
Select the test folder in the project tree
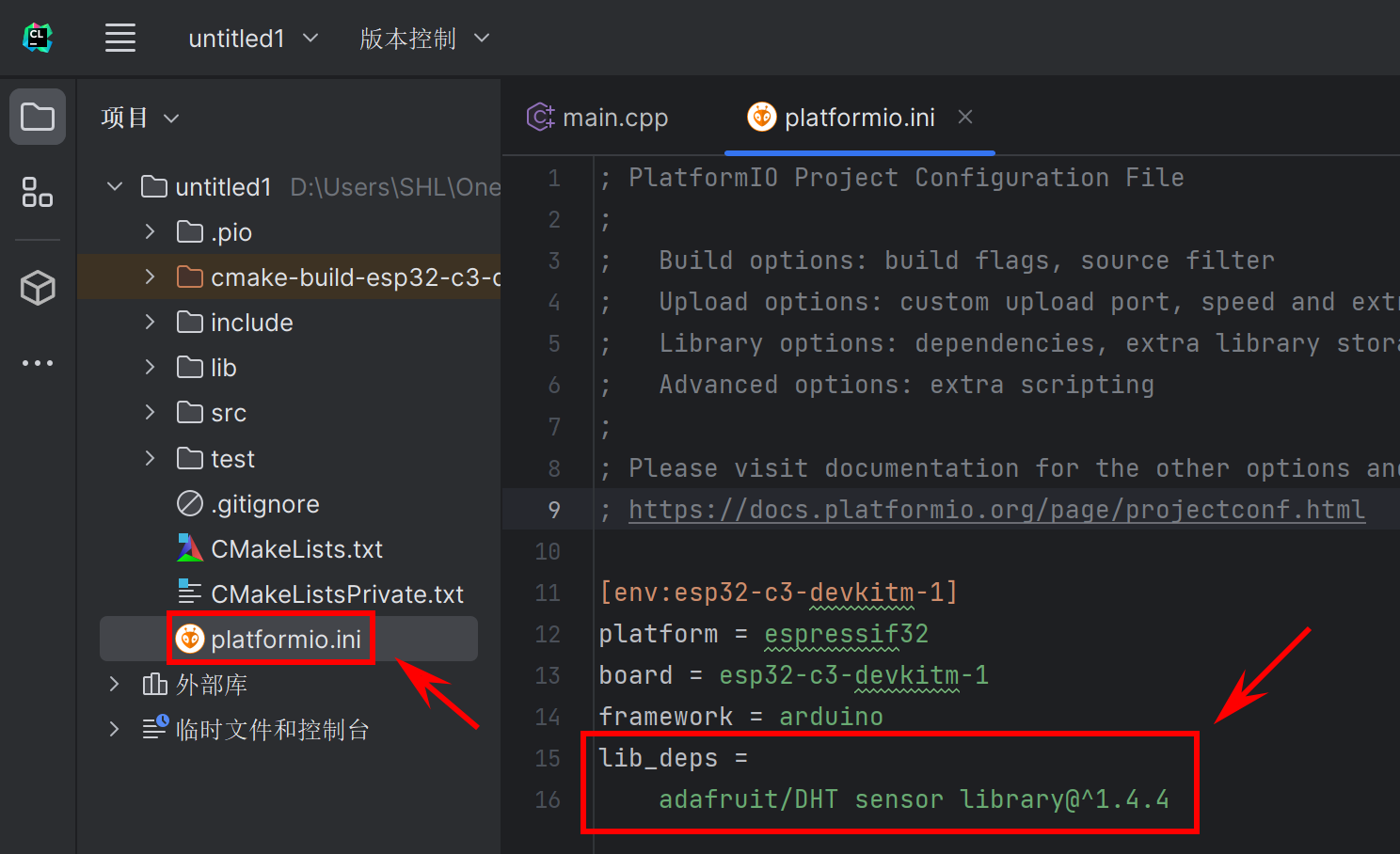232,458
